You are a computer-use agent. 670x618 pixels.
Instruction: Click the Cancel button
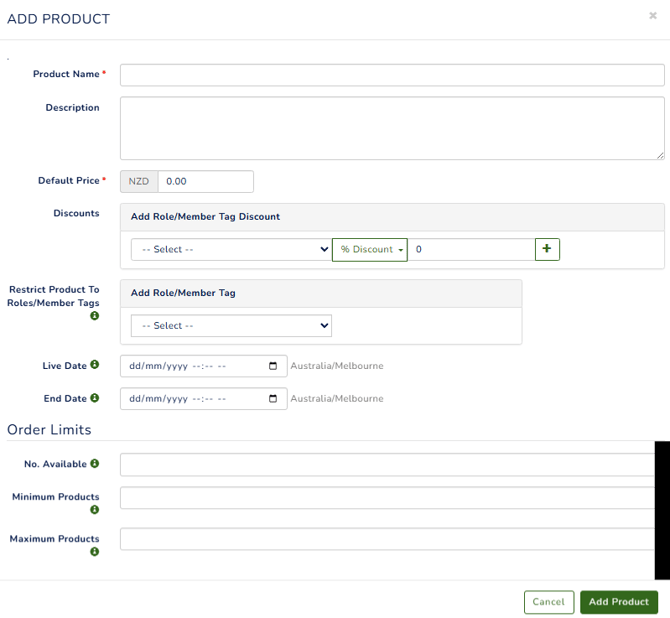548,602
